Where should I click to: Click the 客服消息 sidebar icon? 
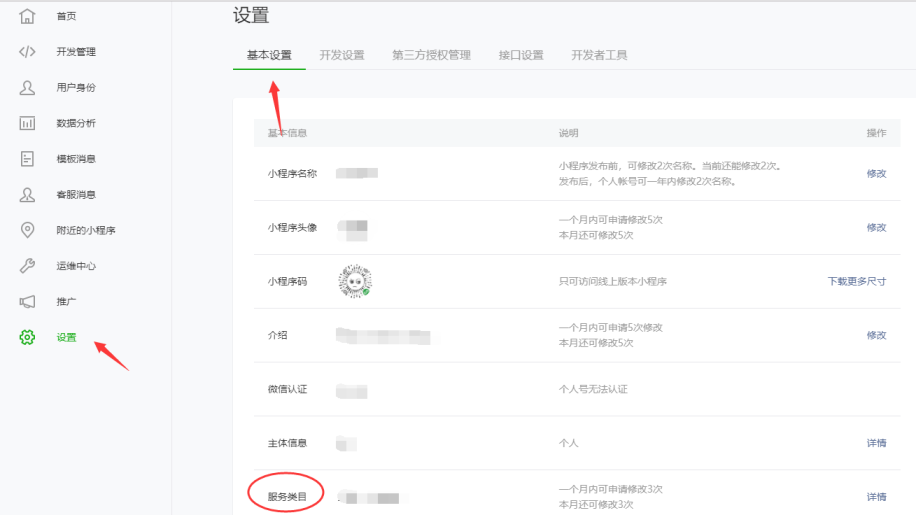click(x=28, y=195)
